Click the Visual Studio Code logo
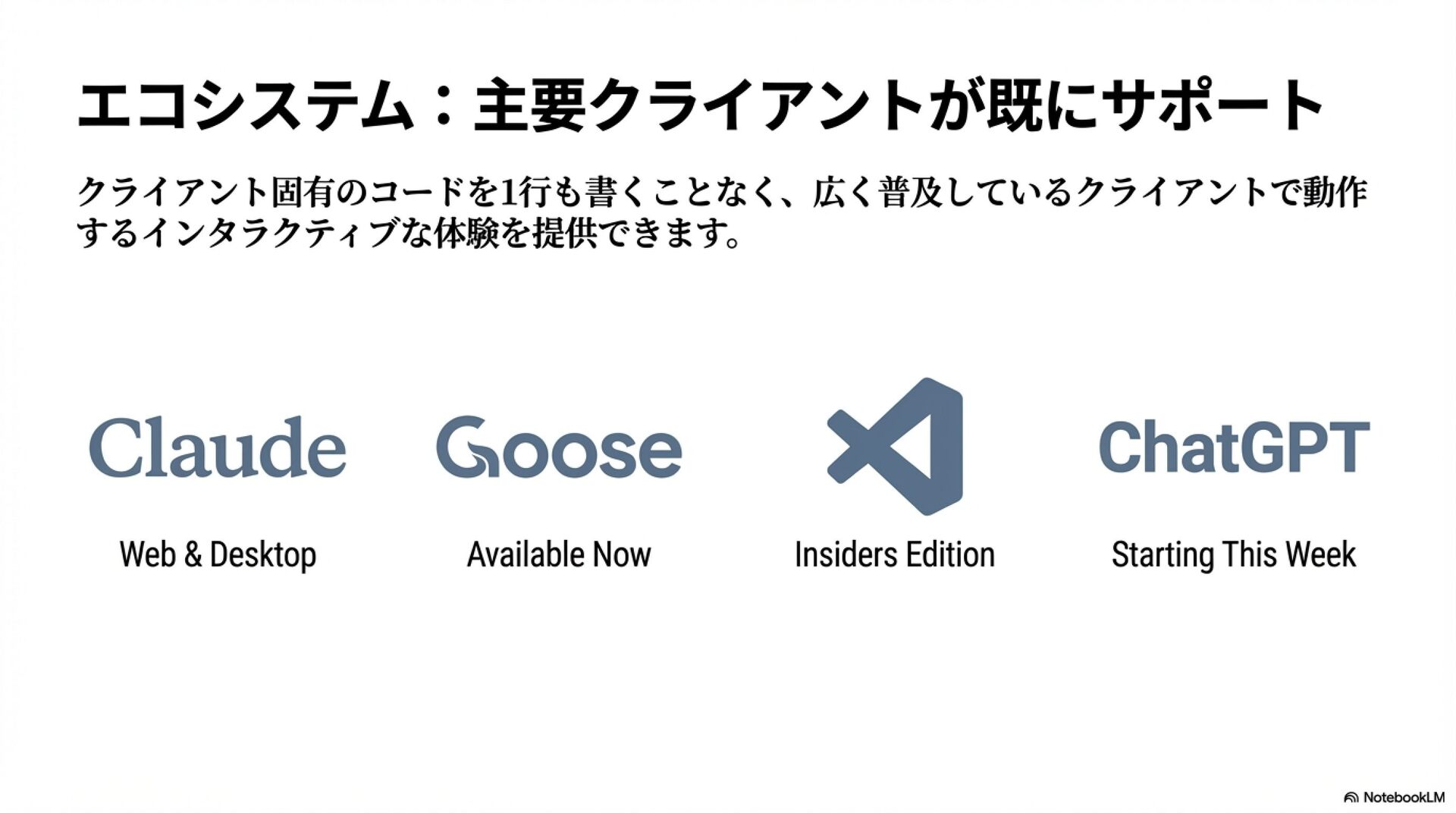1456x813 pixels. [895, 447]
